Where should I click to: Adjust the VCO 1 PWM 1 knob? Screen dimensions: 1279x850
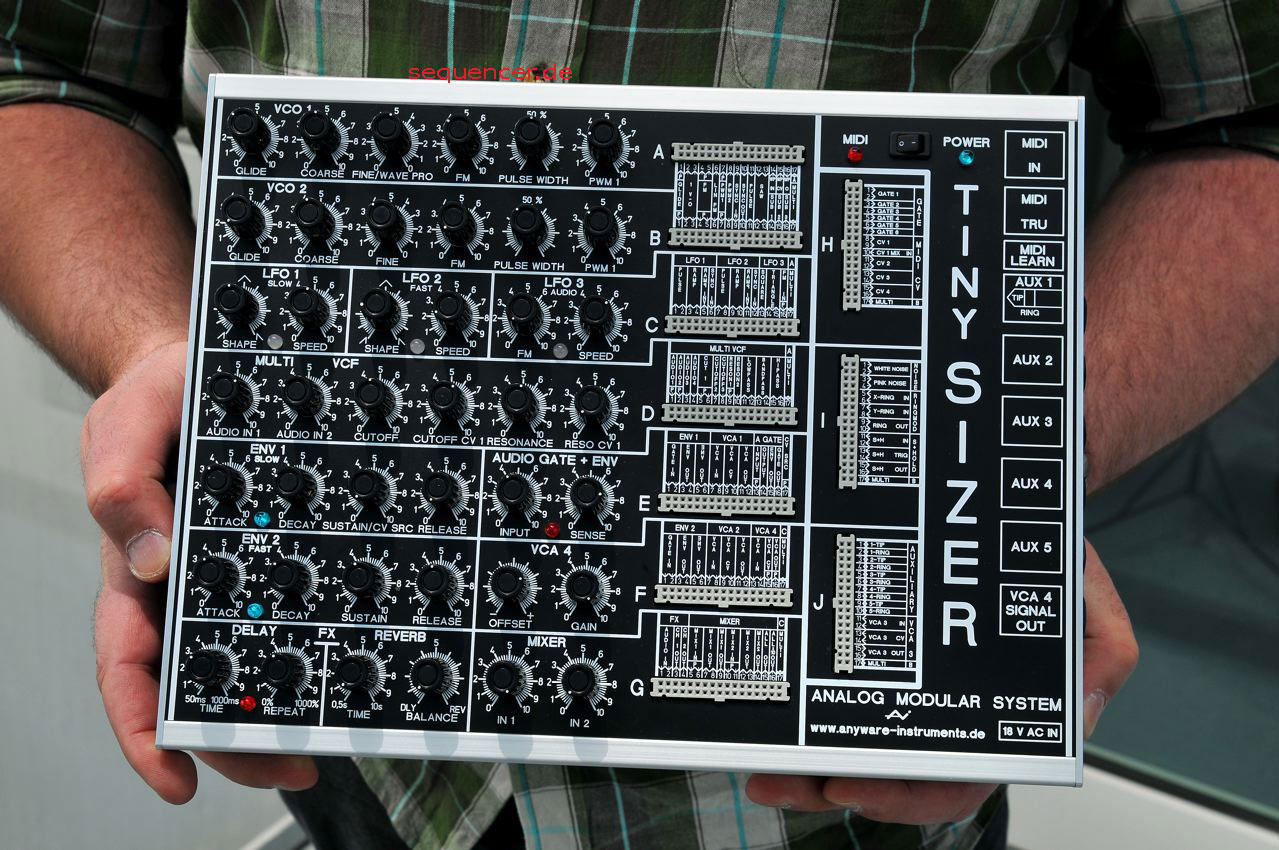pos(604,138)
